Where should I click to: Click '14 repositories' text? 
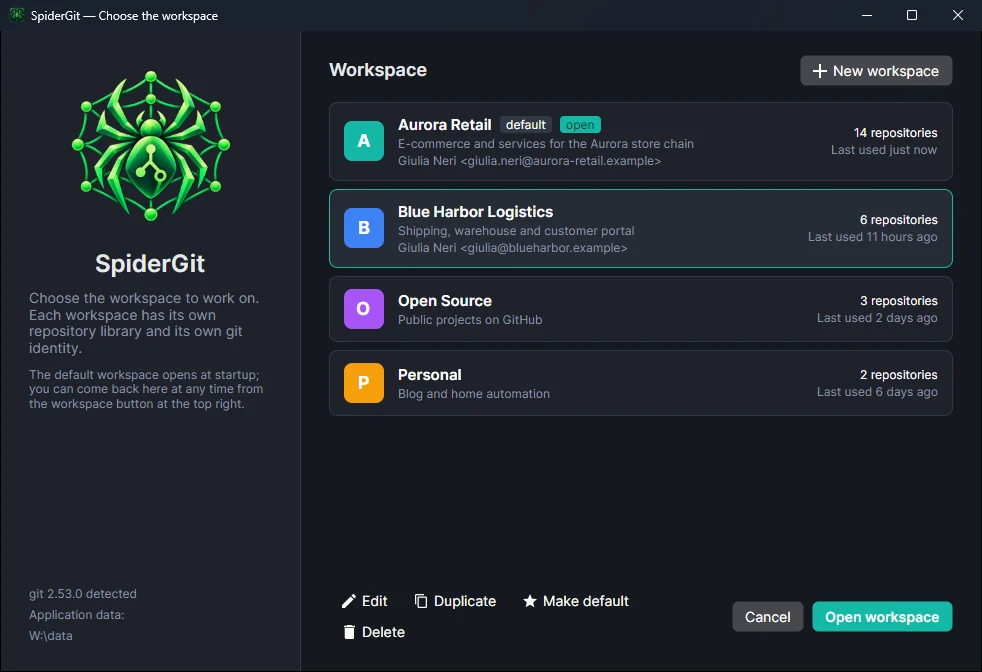click(896, 133)
